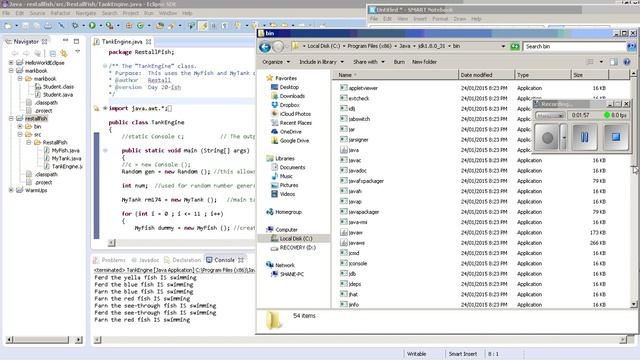Open the recorder mode dropdown
640x360 pixels.
549,116
